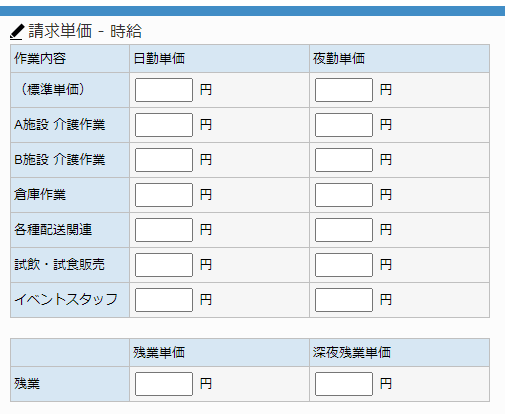505x414 pixels.
Task: Select the A施設 介護作業 日勤単価 field
Action: click(164, 125)
